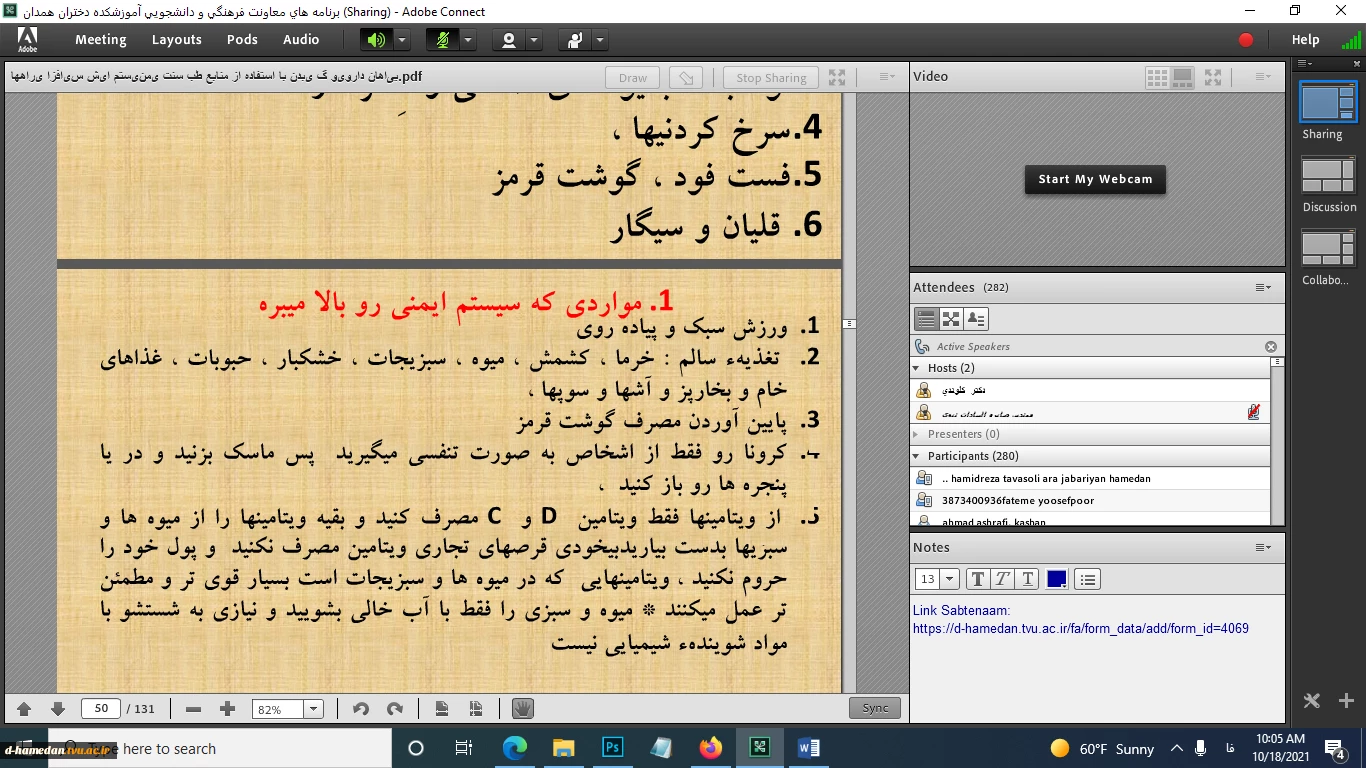Click Start My Webcam
Screen dimensions: 1366x768
[1095, 180]
